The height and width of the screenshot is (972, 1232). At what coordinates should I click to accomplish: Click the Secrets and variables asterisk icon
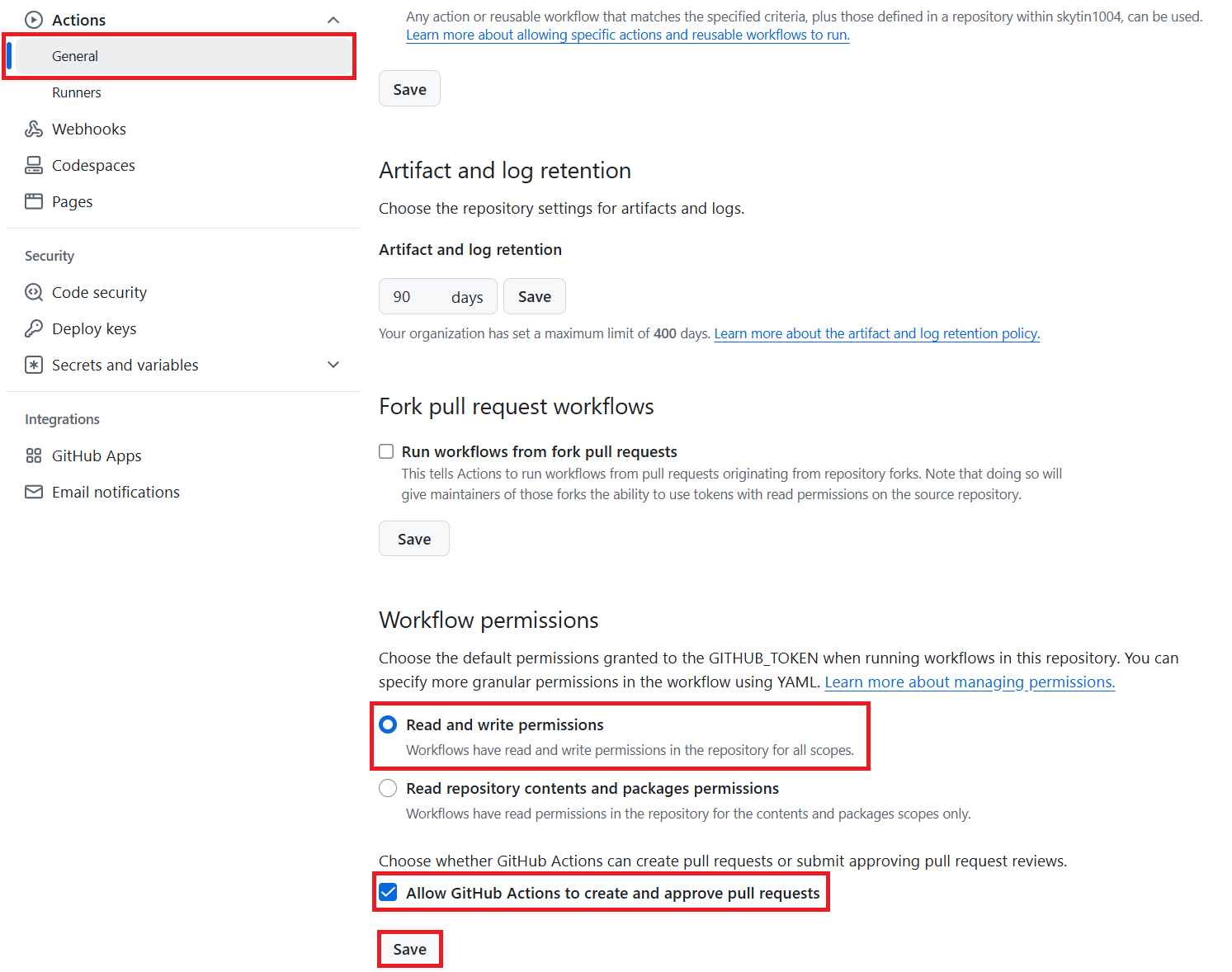point(34,365)
